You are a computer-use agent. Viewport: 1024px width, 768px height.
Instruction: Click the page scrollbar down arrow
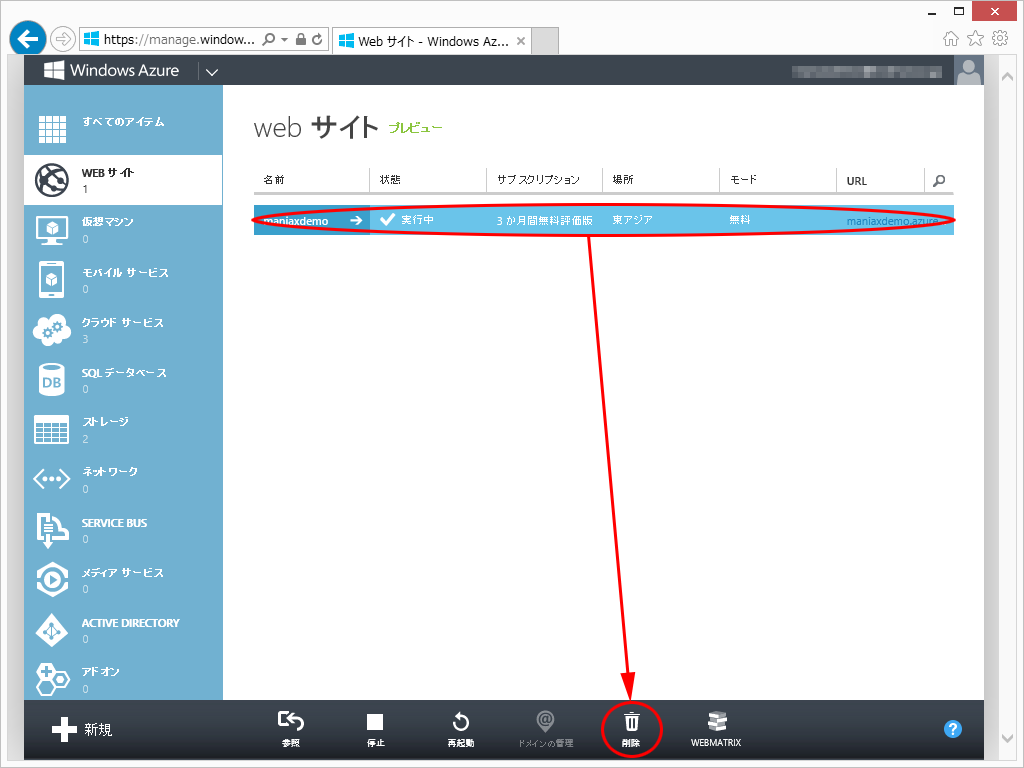[x=1008, y=738]
